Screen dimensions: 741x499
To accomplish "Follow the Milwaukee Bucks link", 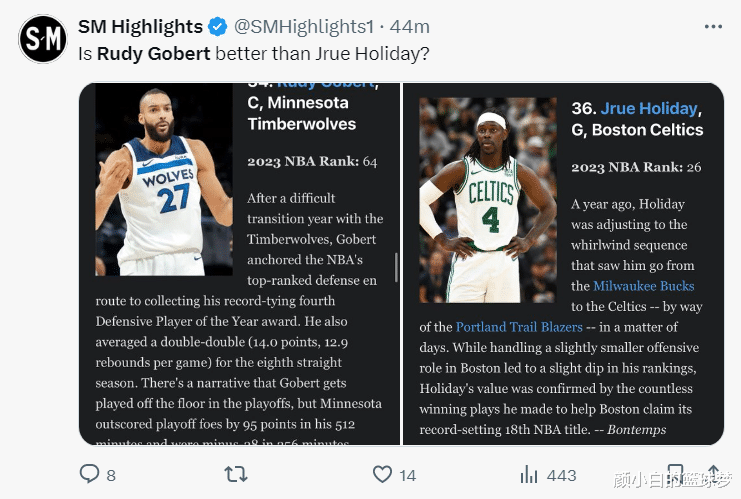I will (643, 286).
